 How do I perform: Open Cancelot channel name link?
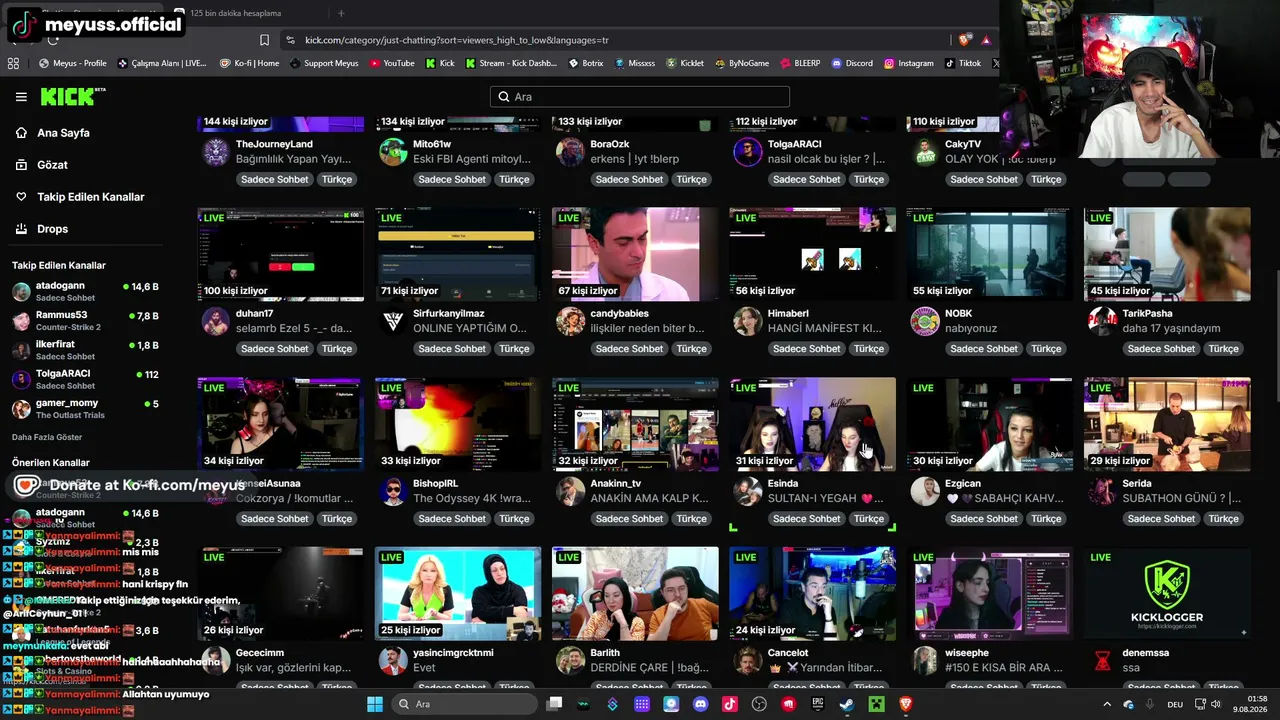(788, 653)
